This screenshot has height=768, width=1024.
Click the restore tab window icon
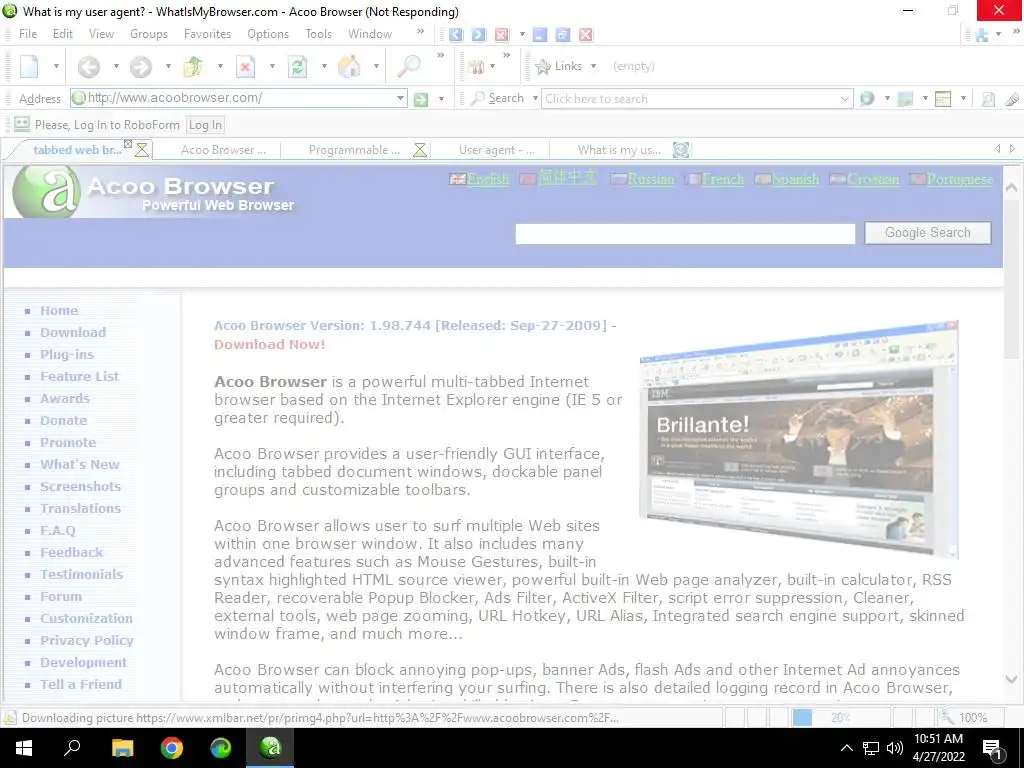click(x=562, y=35)
